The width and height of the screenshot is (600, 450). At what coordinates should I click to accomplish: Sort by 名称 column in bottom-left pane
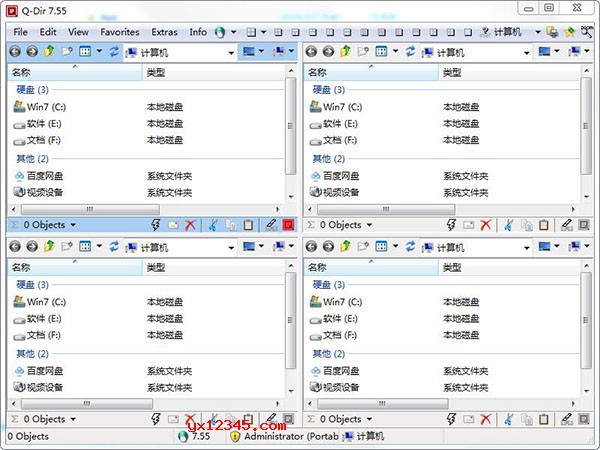pyautogui.click(x=75, y=267)
